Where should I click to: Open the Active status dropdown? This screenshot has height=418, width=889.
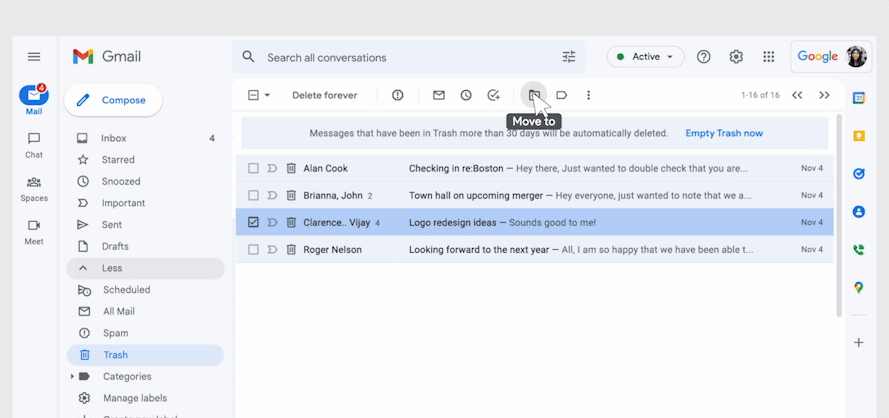(x=645, y=57)
